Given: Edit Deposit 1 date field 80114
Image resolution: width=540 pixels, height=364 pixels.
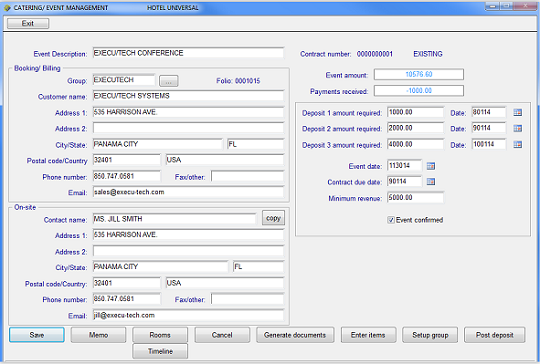Looking at the screenshot, I should point(489,112).
